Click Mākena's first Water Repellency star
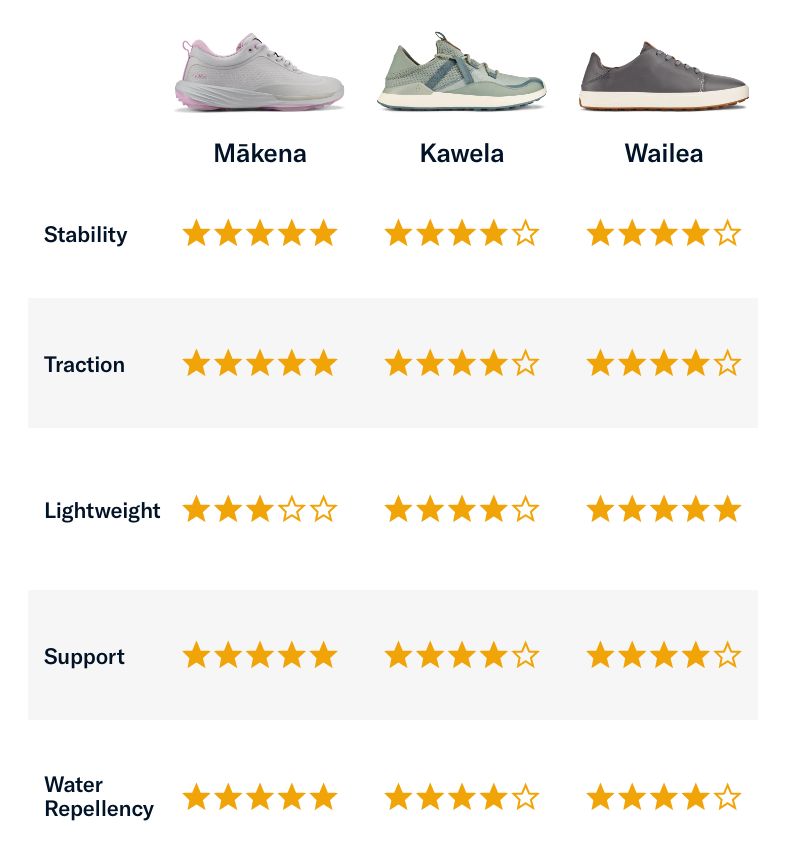Screen dimensions: 786x862 [x=196, y=797]
